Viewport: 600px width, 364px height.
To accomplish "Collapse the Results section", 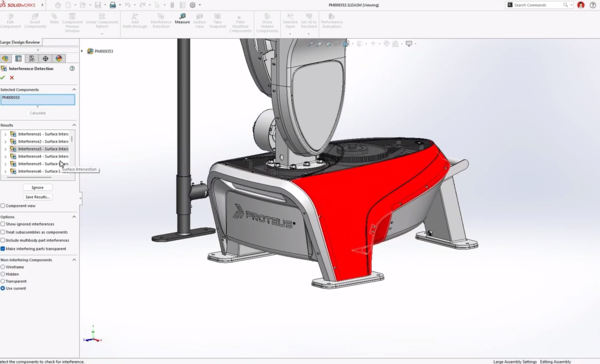I will (74, 125).
